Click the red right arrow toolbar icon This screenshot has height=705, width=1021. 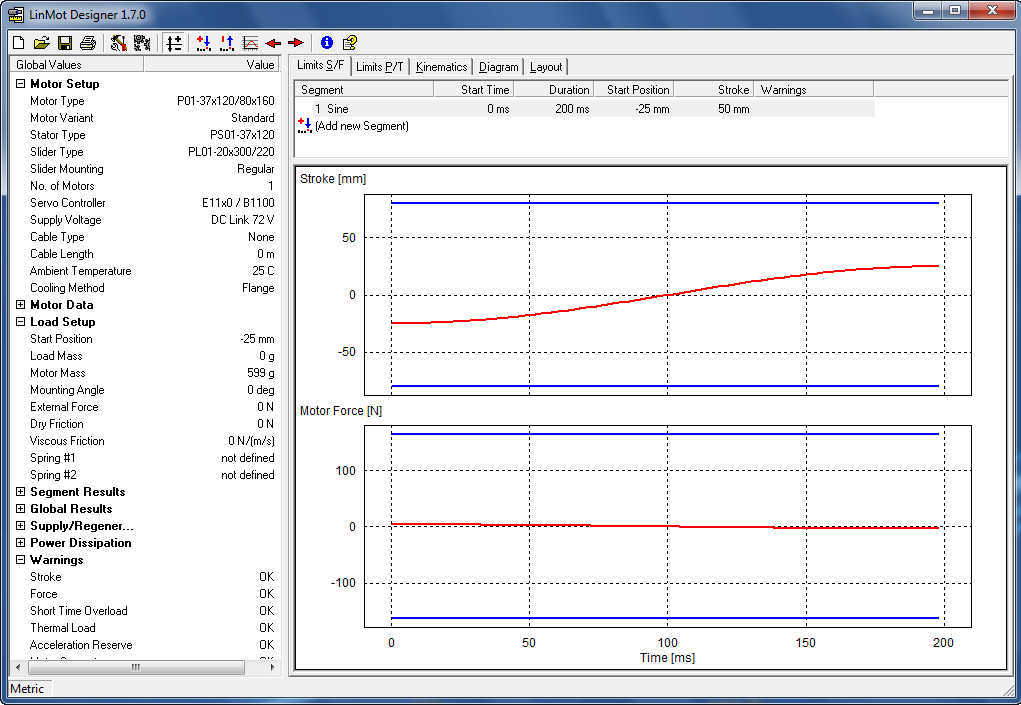pos(295,43)
